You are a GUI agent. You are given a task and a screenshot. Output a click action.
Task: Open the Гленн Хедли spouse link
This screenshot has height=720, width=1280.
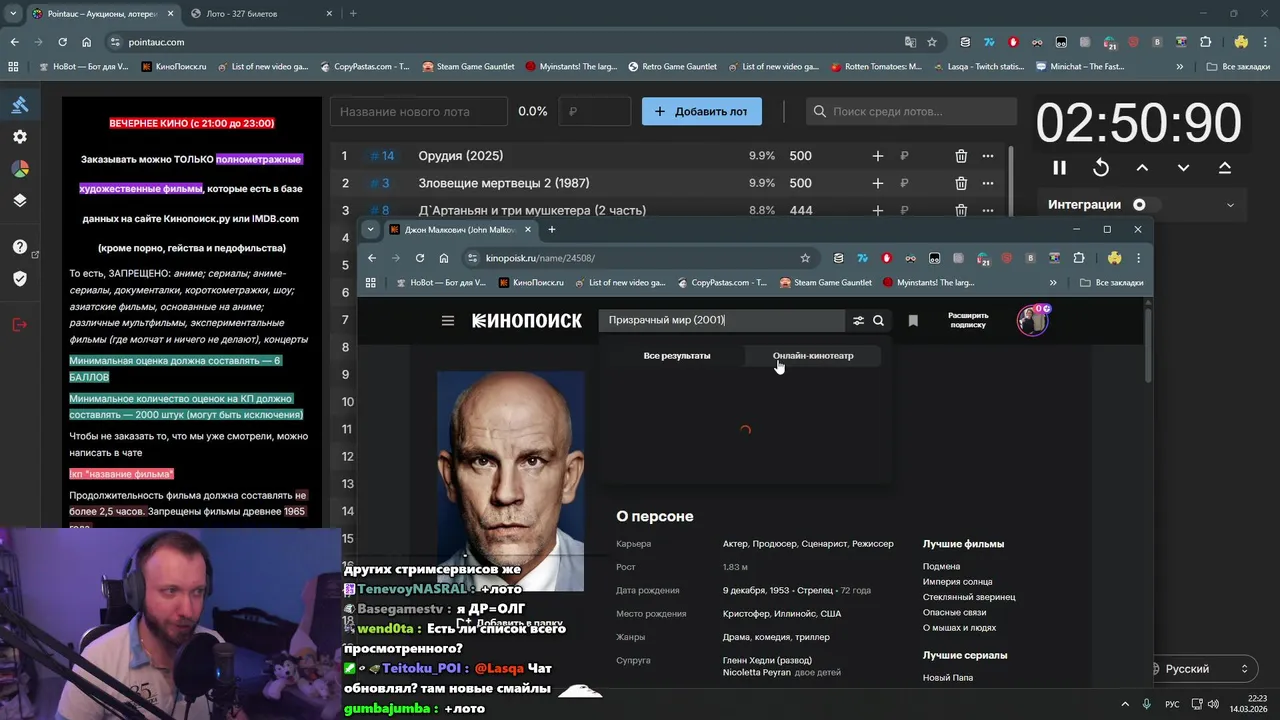click(767, 660)
